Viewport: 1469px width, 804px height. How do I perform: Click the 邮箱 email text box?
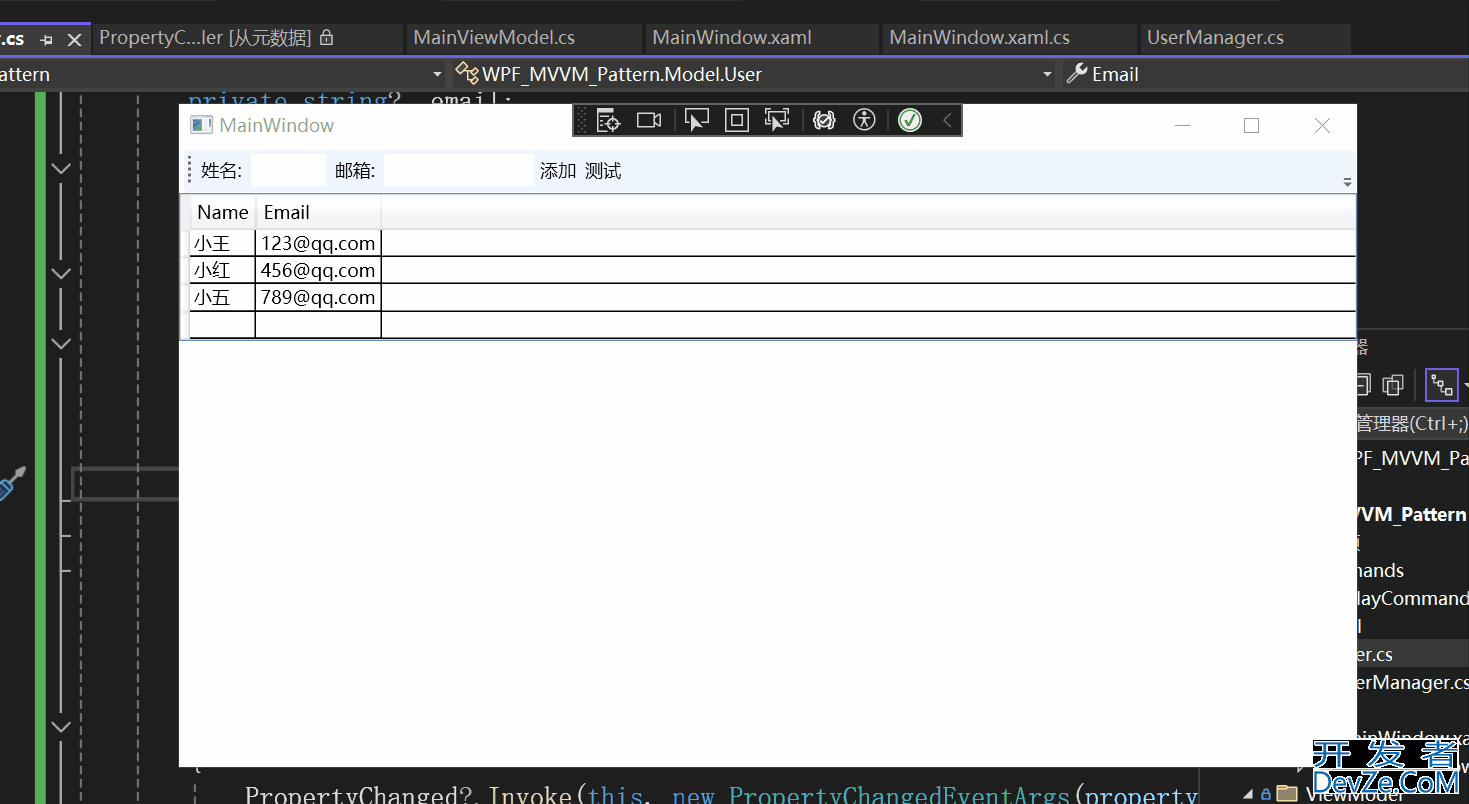(x=459, y=171)
